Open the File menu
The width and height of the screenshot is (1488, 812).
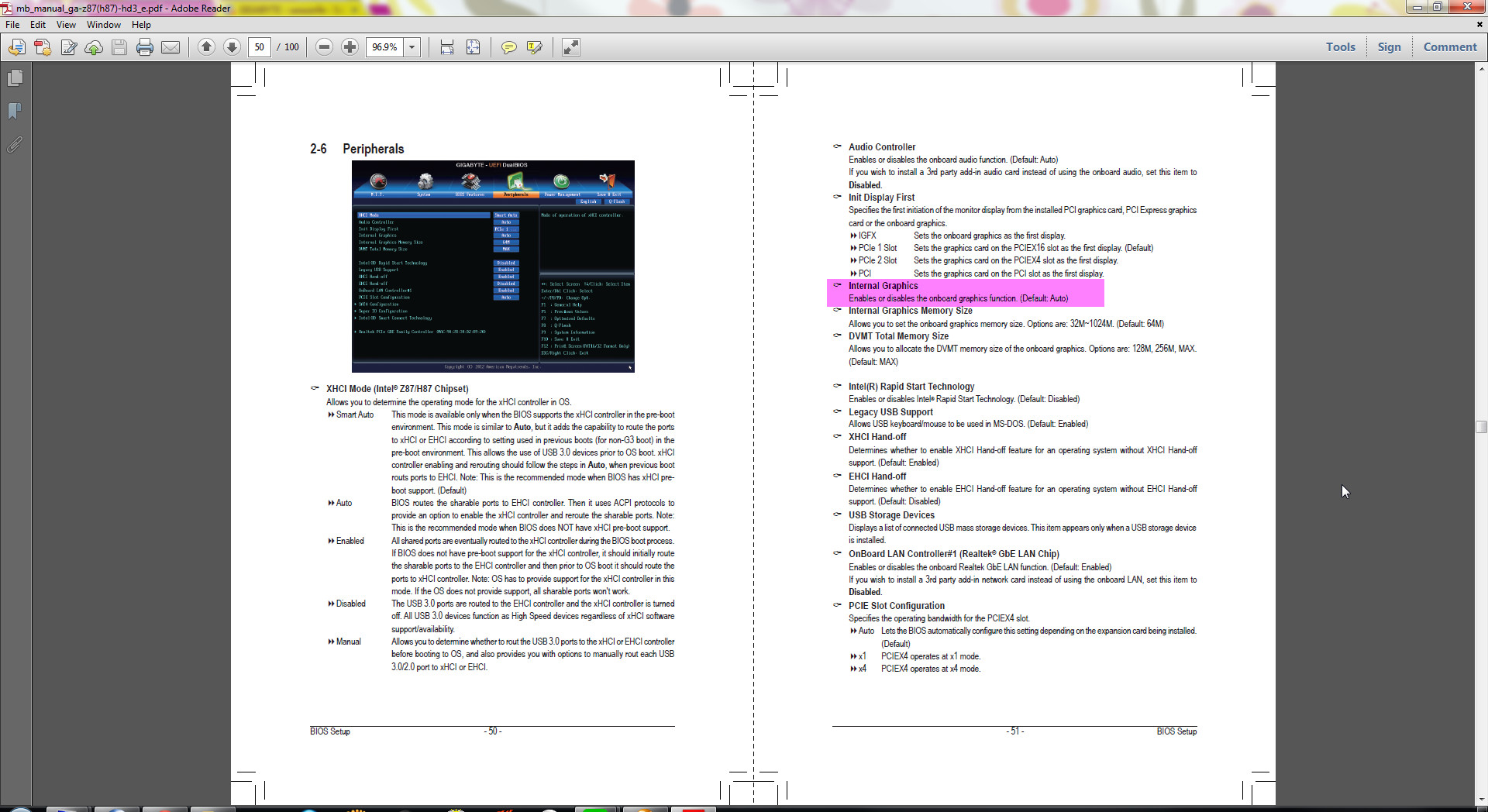[x=12, y=25]
